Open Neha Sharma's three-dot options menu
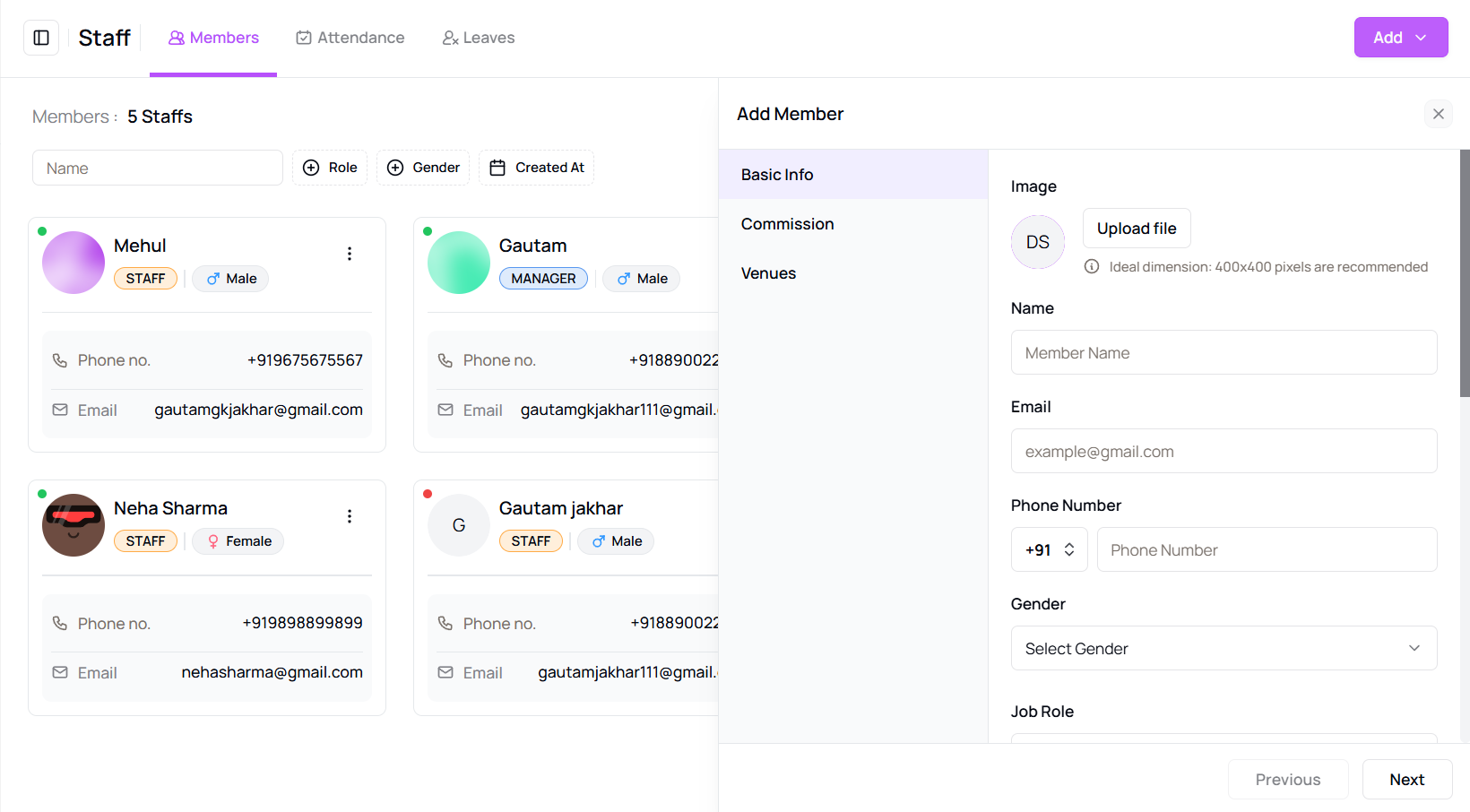 (350, 516)
